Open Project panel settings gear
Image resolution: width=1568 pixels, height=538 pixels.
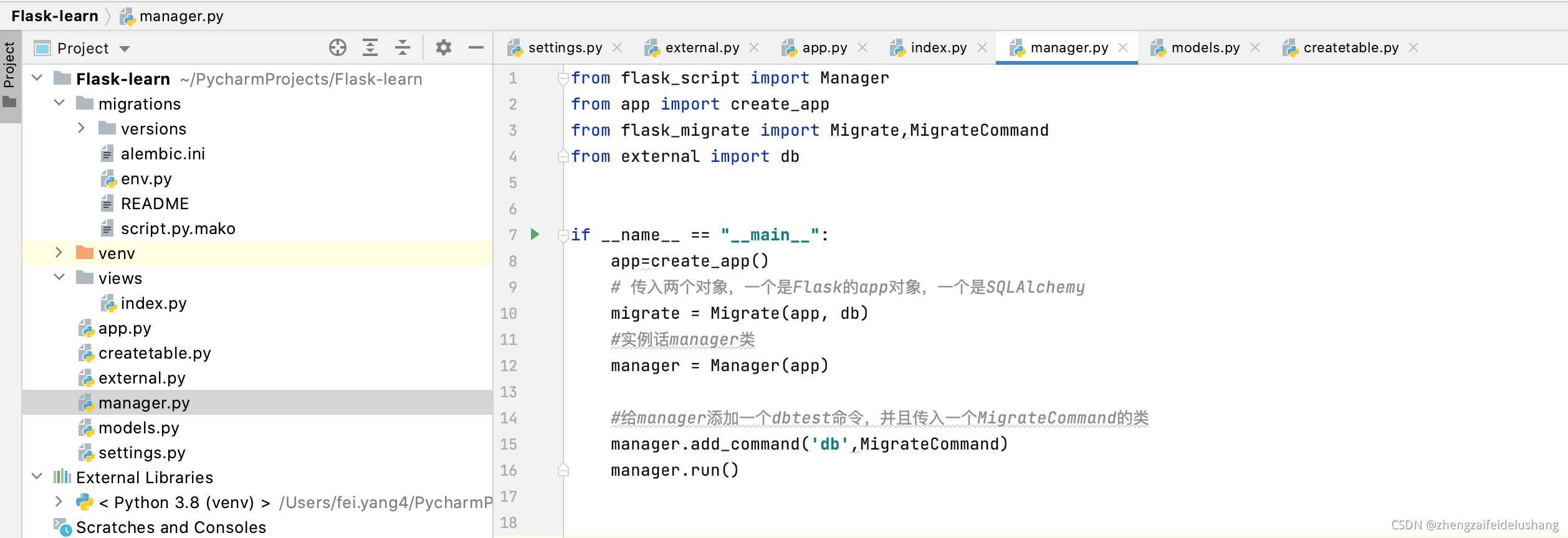point(443,47)
